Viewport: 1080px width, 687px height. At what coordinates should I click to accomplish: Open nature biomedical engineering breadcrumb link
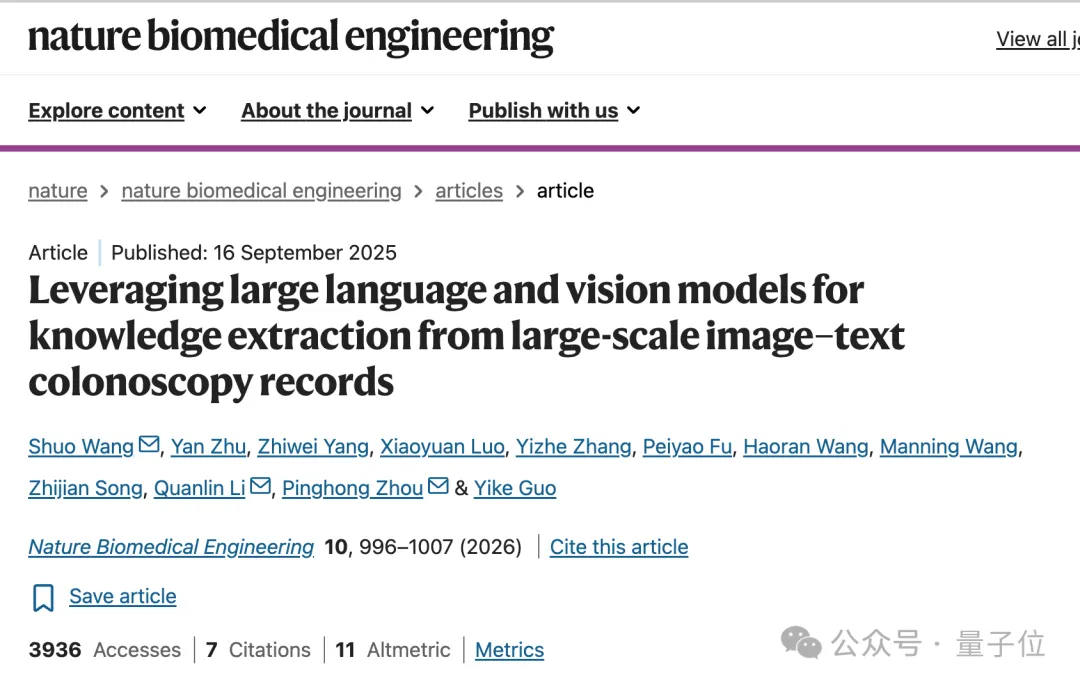pyautogui.click(x=261, y=191)
